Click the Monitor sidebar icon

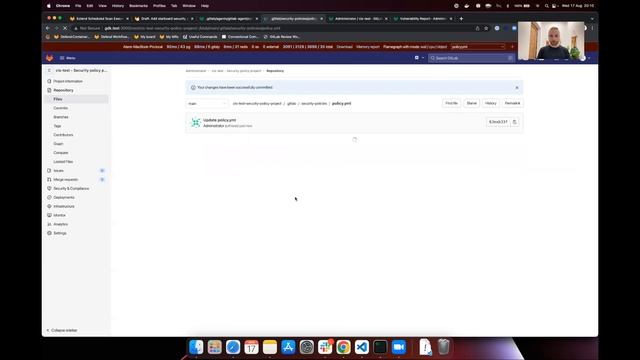coord(49,215)
